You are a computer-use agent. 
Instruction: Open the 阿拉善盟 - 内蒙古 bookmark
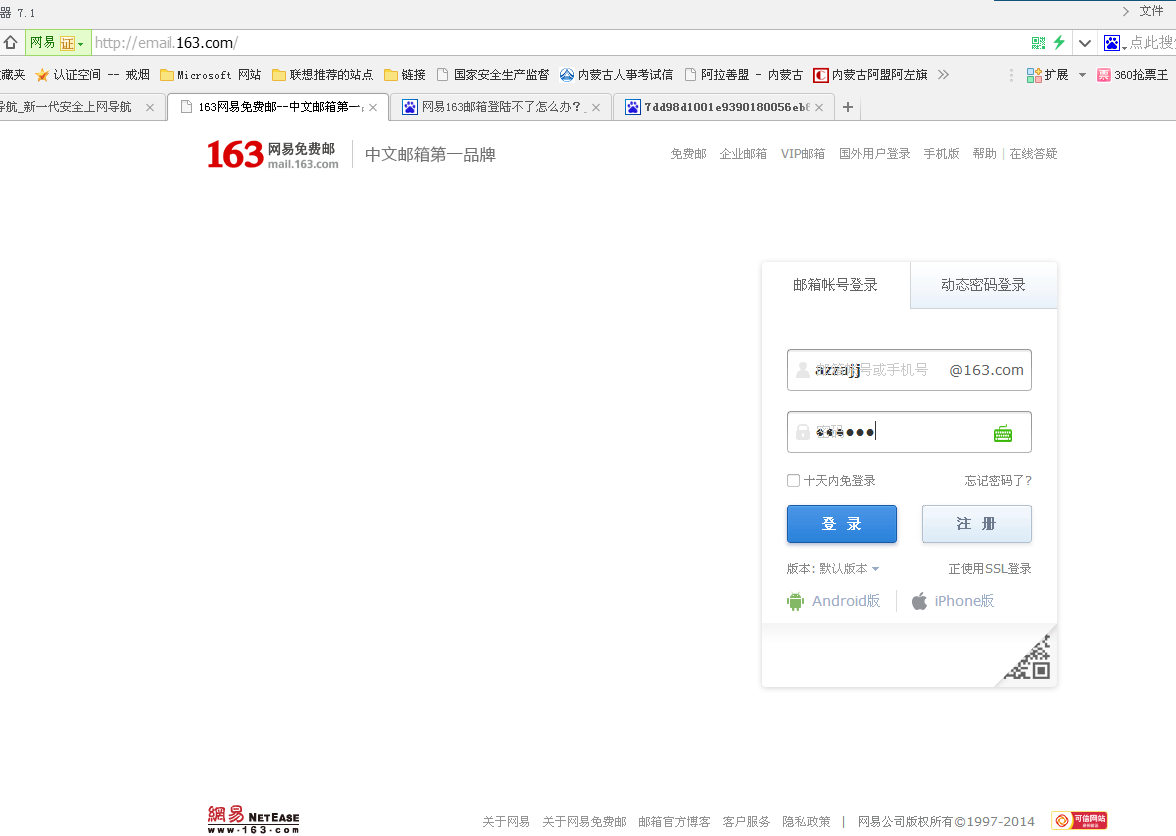[744, 75]
